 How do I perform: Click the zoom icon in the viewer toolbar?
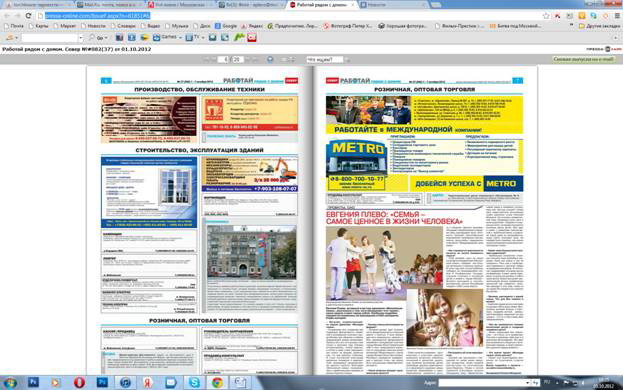point(270,60)
